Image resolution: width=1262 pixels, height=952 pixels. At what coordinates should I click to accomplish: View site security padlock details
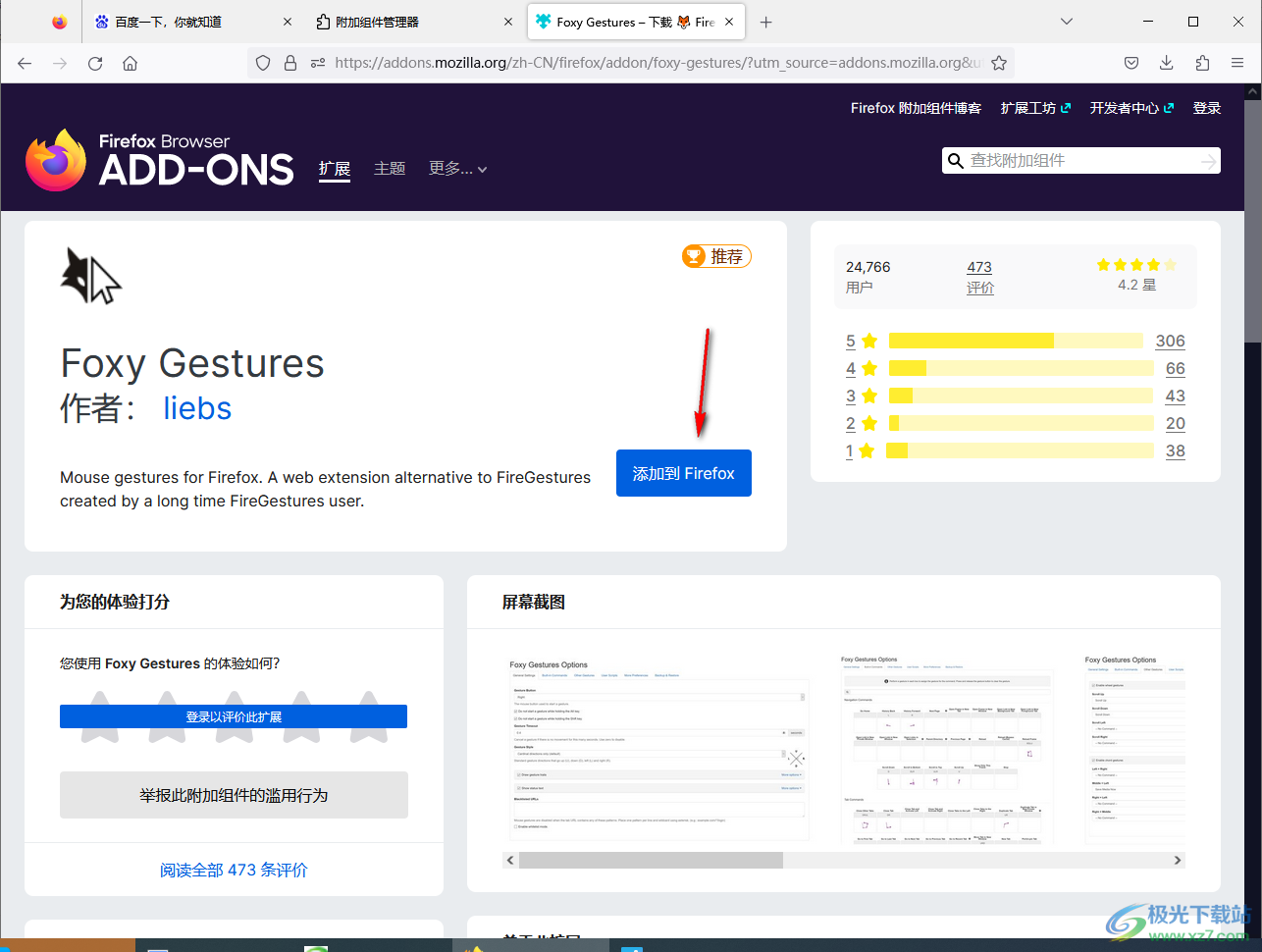pos(290,63)
